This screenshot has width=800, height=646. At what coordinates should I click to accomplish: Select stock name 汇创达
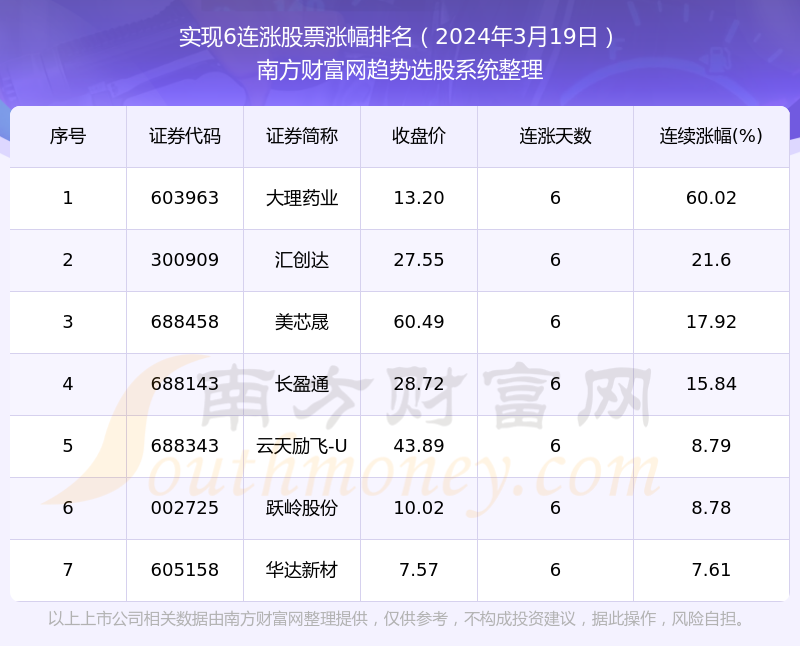point(302,260)
